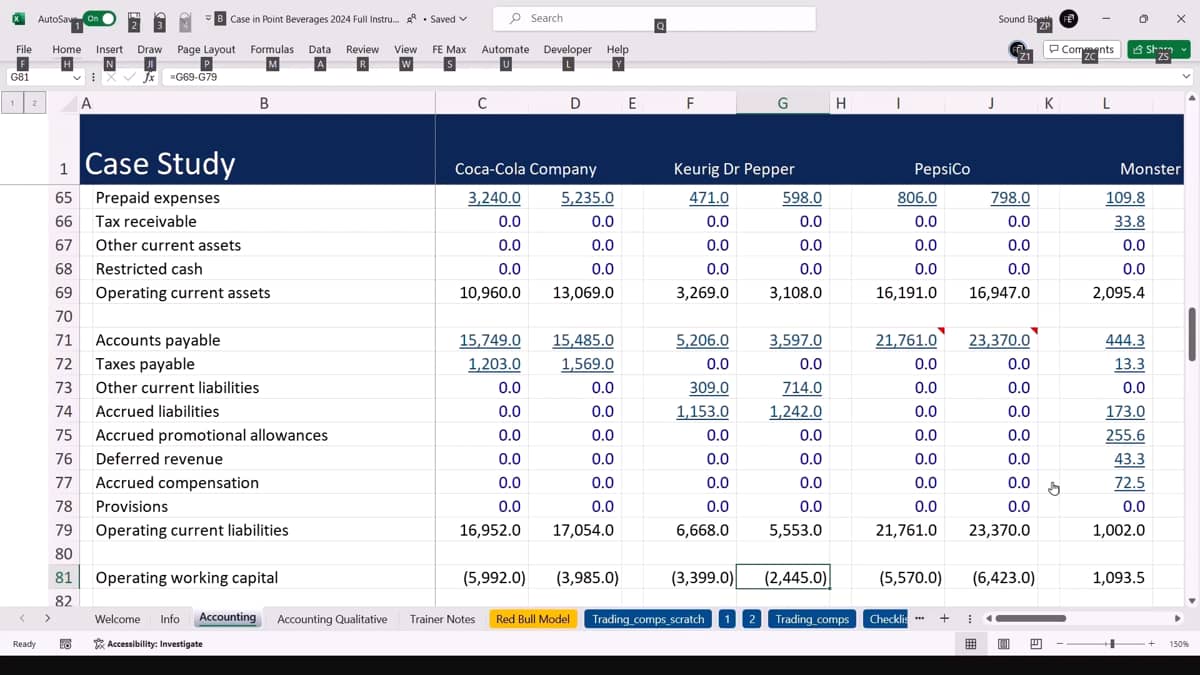Switch to the Home ribbon tab
This screenshot has width=1200, height=675.
click(66, 49)
